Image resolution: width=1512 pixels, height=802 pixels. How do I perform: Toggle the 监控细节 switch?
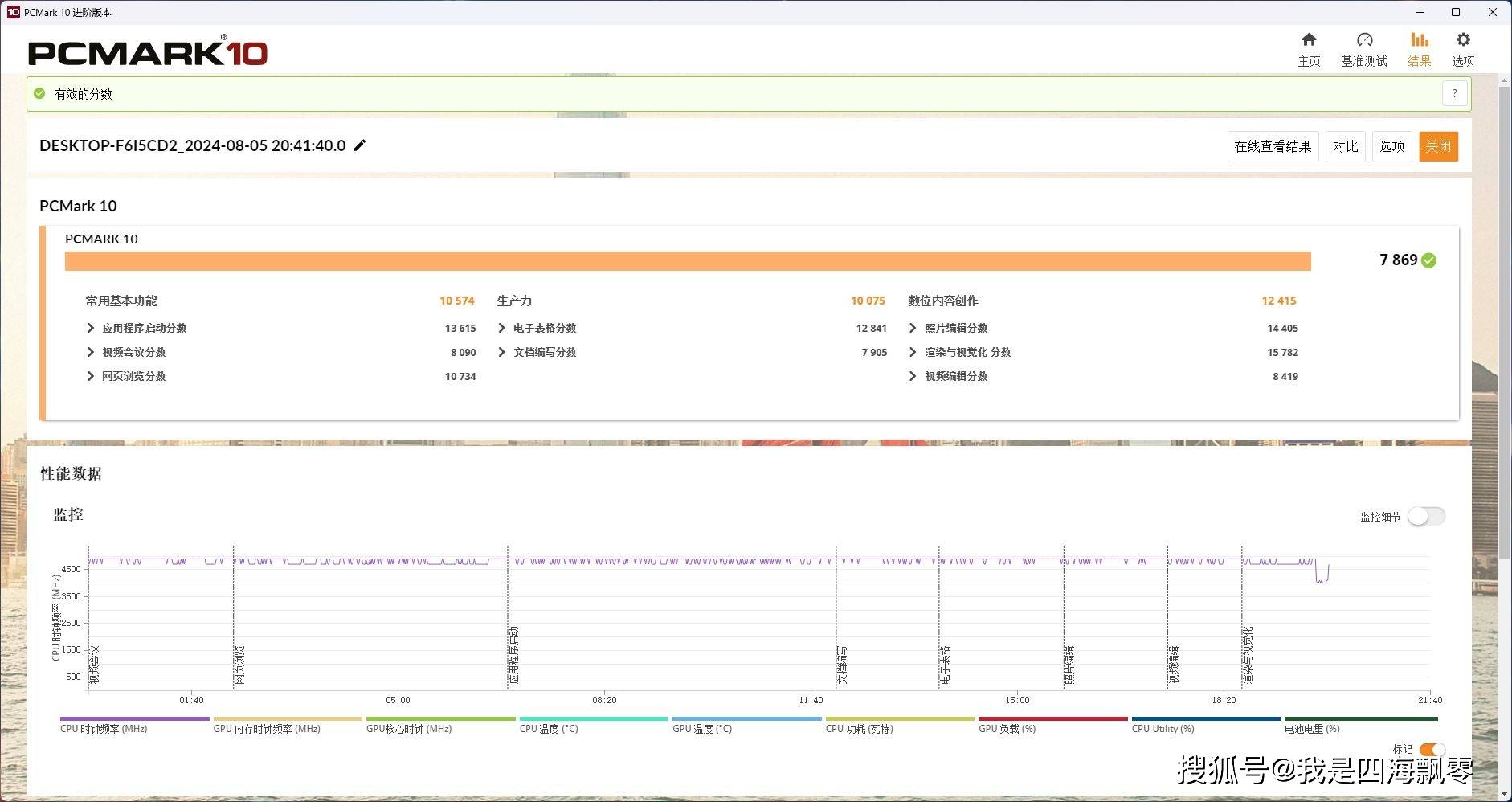[1426, 516]
